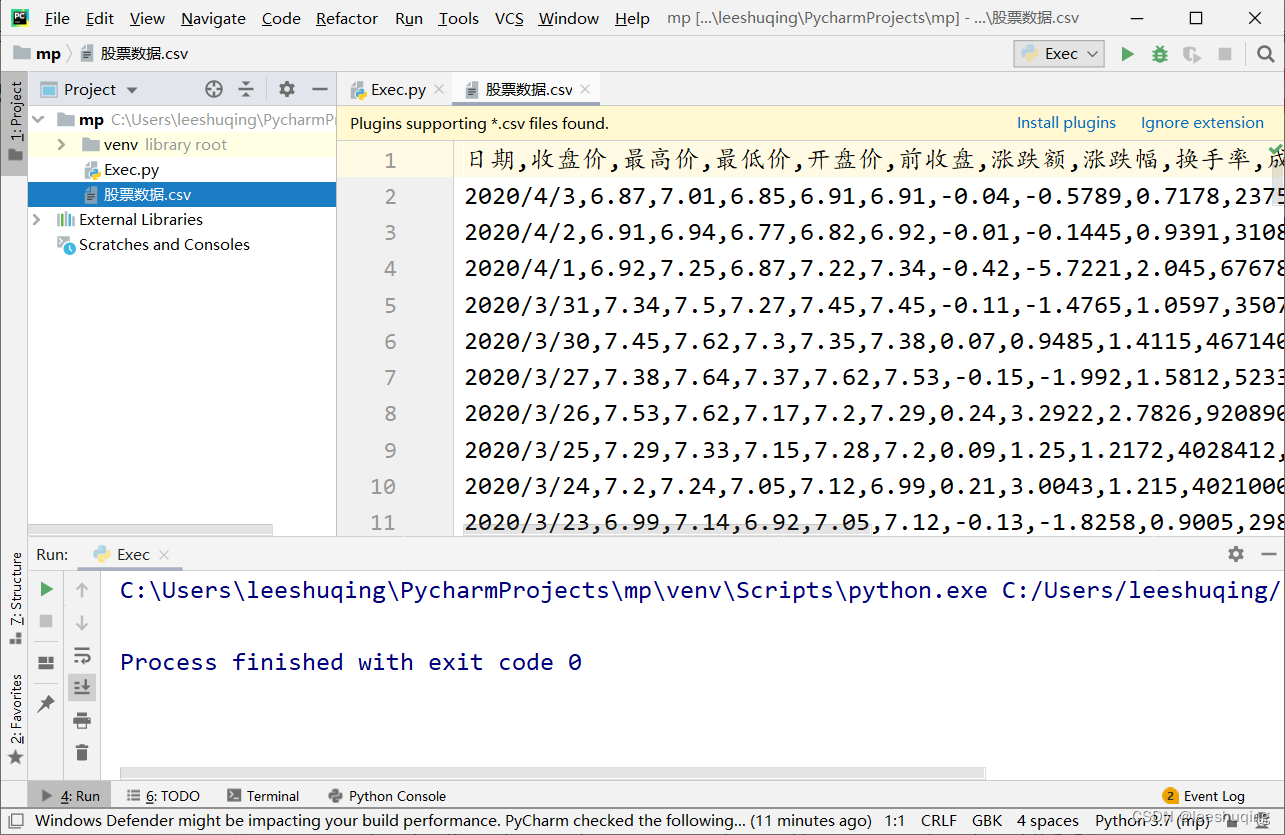
Task: Click the print icon in Run console
Action: click(82, 720)
